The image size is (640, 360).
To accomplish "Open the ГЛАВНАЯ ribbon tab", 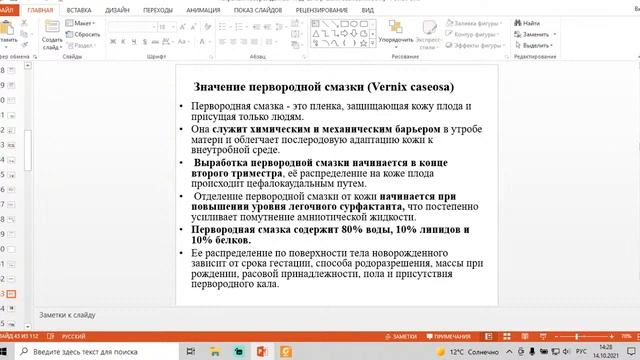I will pyautogui.click(x=40, y=10).
